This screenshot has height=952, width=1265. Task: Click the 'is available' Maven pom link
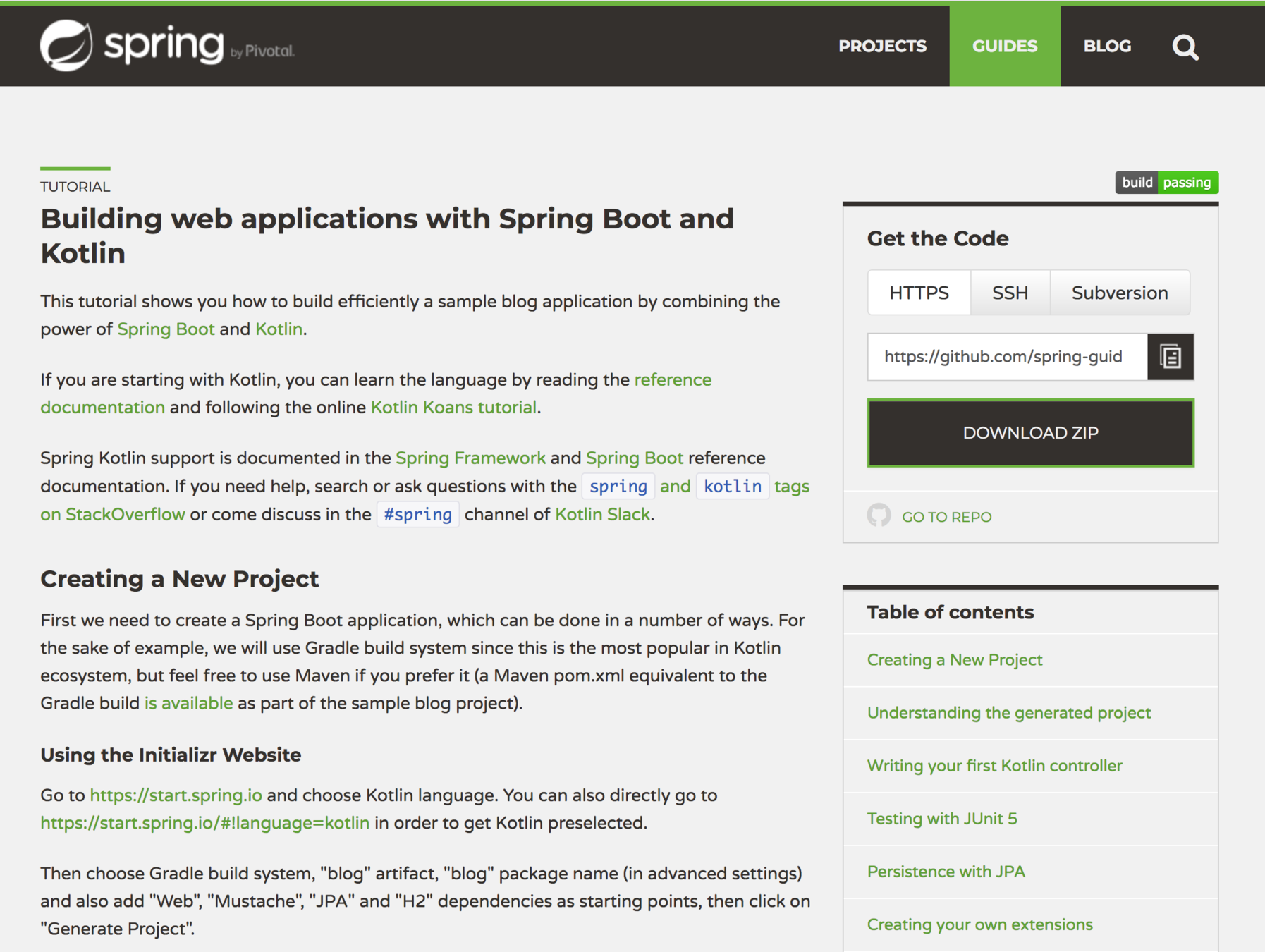tap(188, 704)
